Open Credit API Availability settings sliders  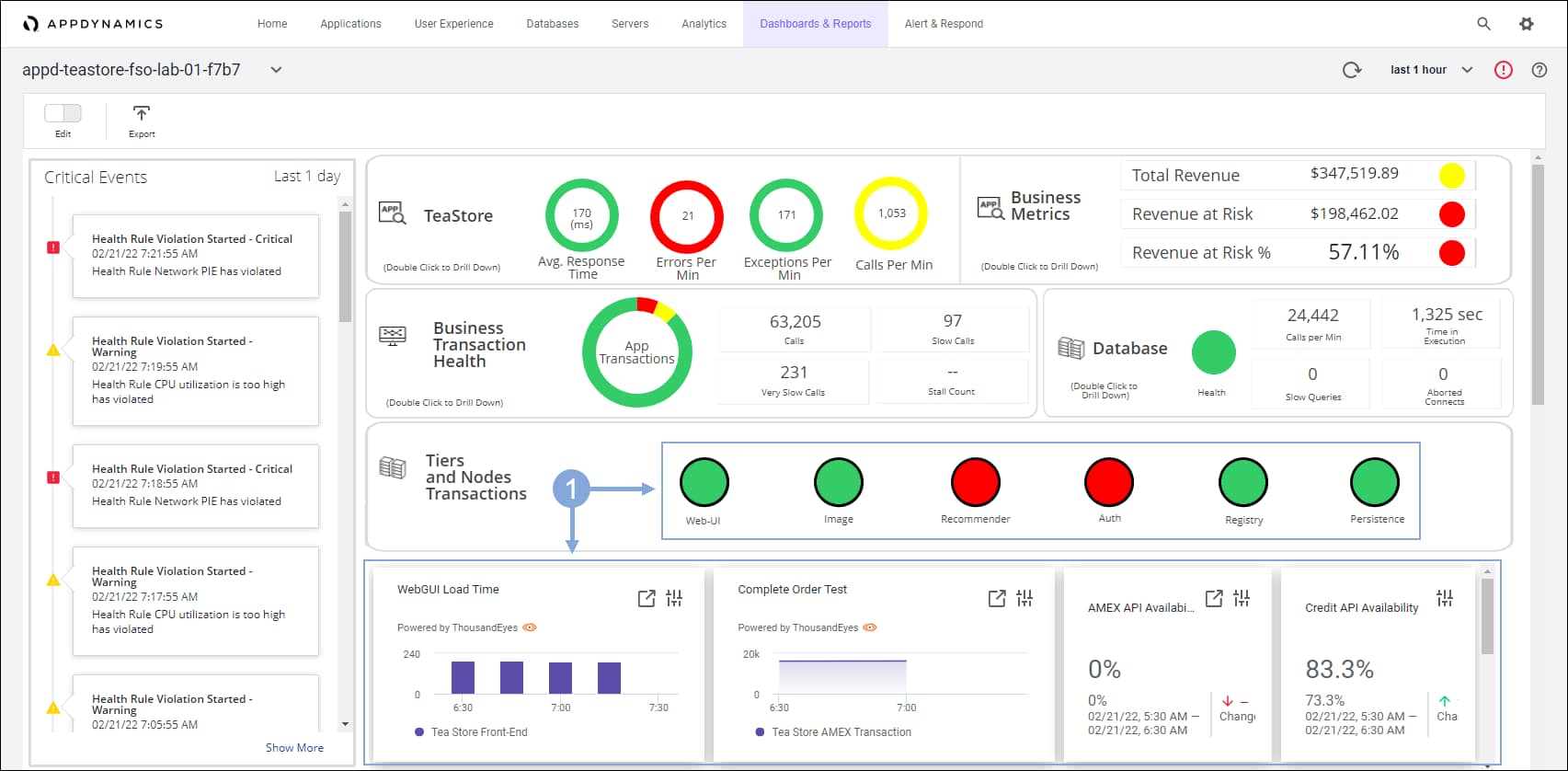pos(1445,599)
